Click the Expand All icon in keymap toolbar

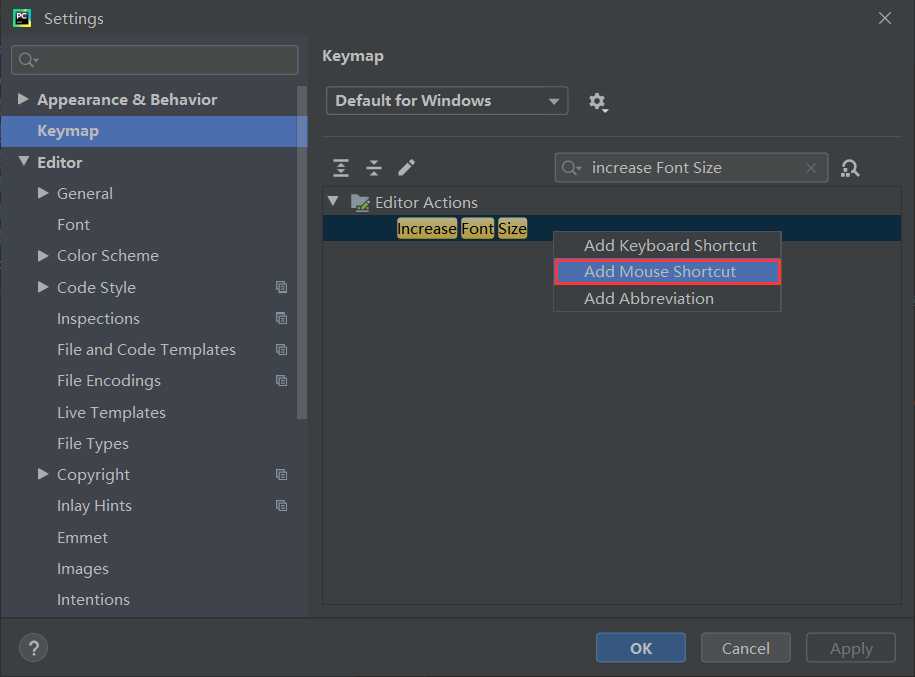[341, 168]
